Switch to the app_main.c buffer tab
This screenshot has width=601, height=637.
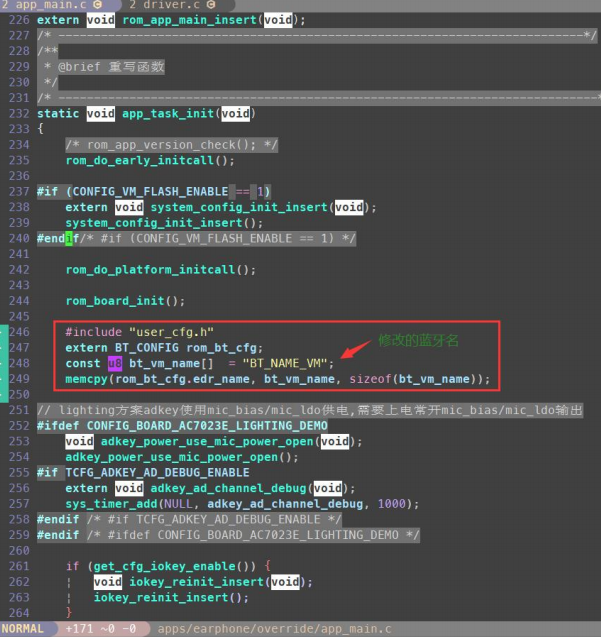pos(53,5)
